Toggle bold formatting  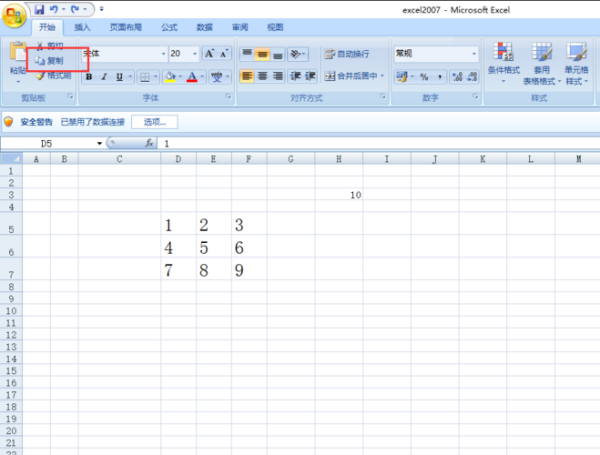coord(89,77)
